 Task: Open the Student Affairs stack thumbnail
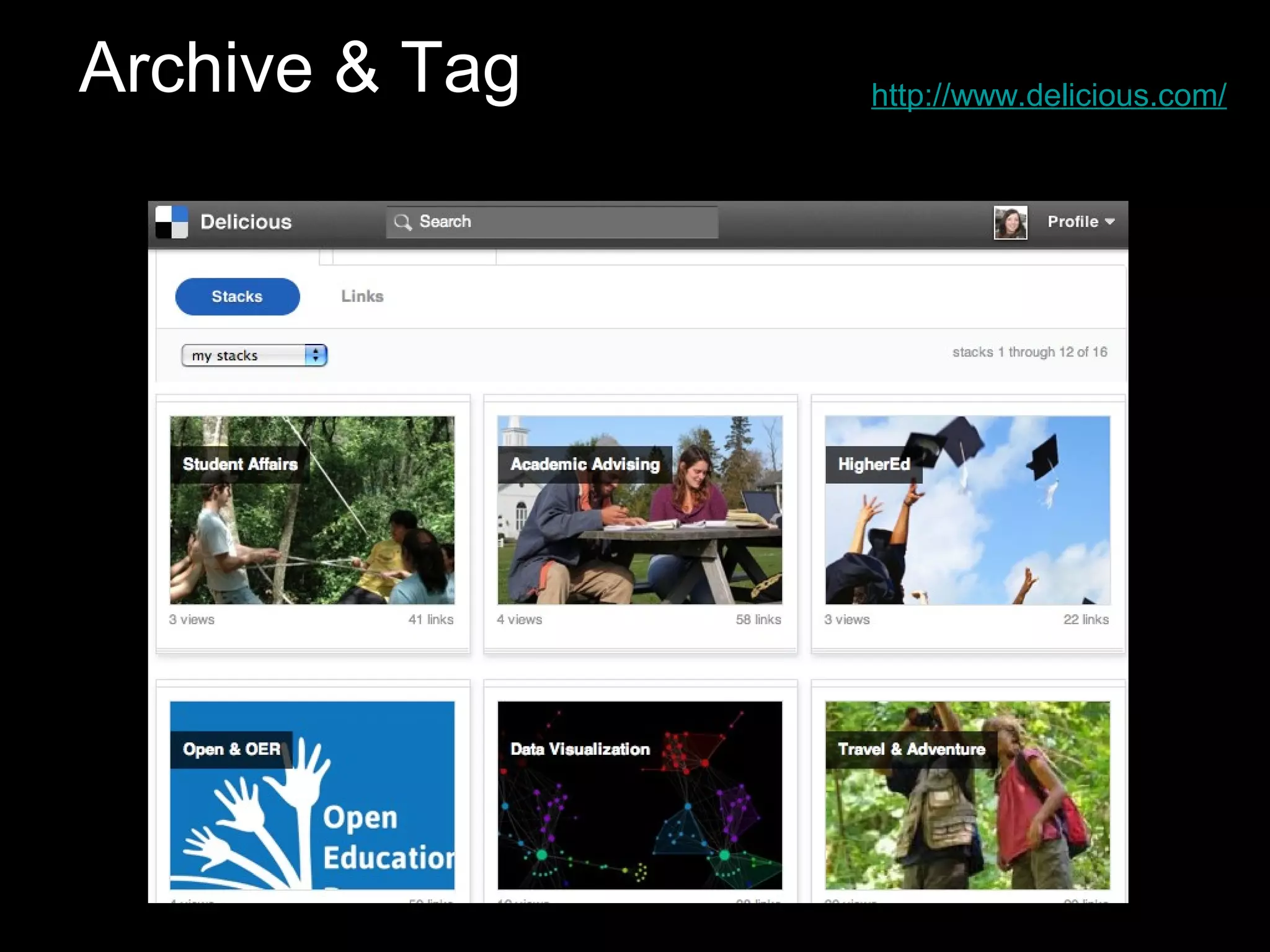(x=313, y=510)
